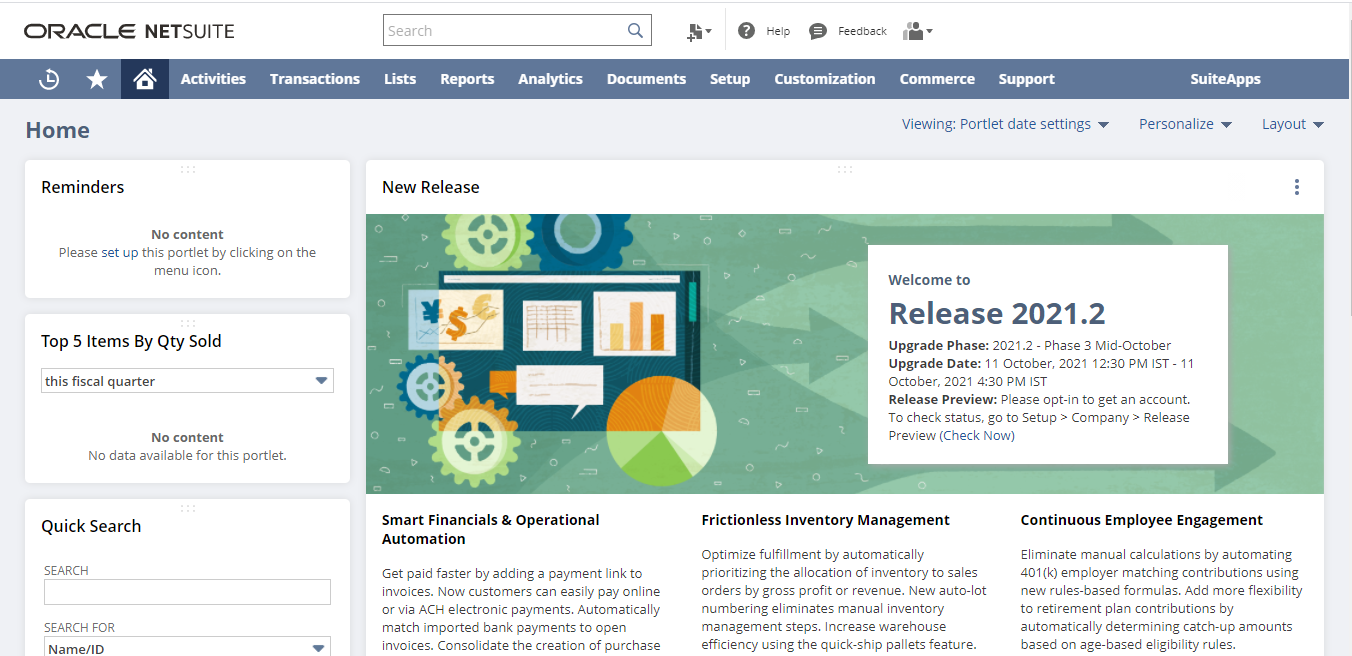Open the New Release portlet three-dot menu
The height and width of the screenshot is (656, 1352).
1297,187
